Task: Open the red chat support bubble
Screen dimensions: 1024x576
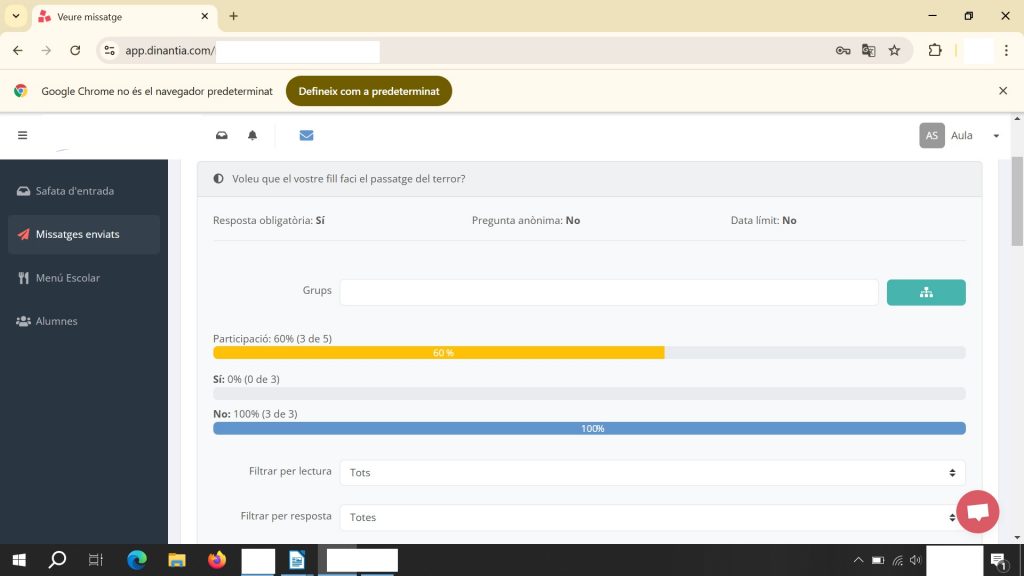Action: click(977, 512)
